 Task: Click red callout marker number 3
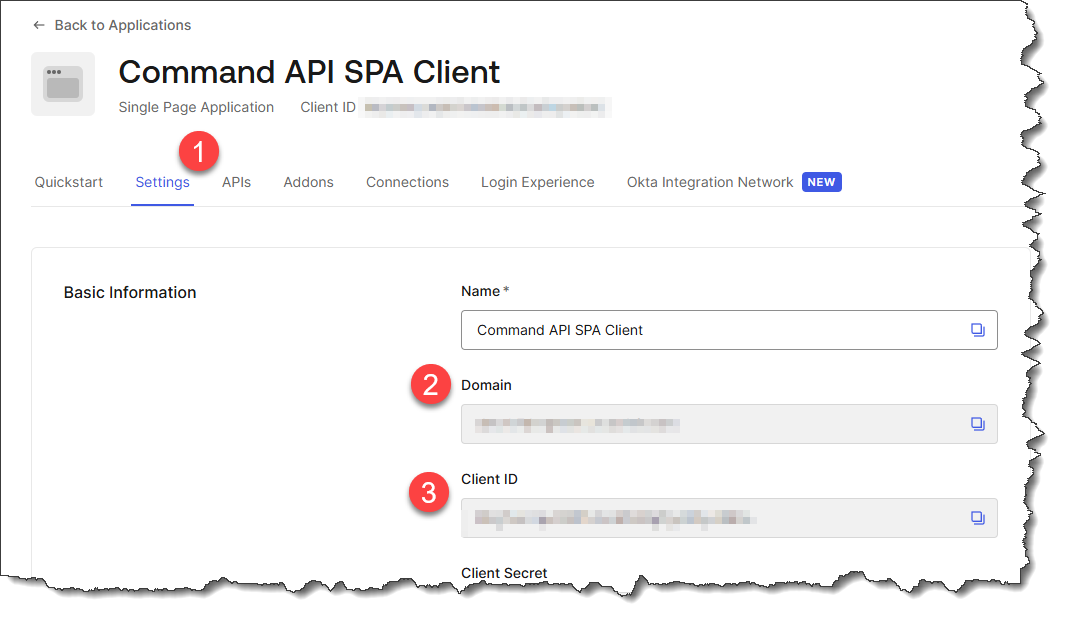(428, 493)
